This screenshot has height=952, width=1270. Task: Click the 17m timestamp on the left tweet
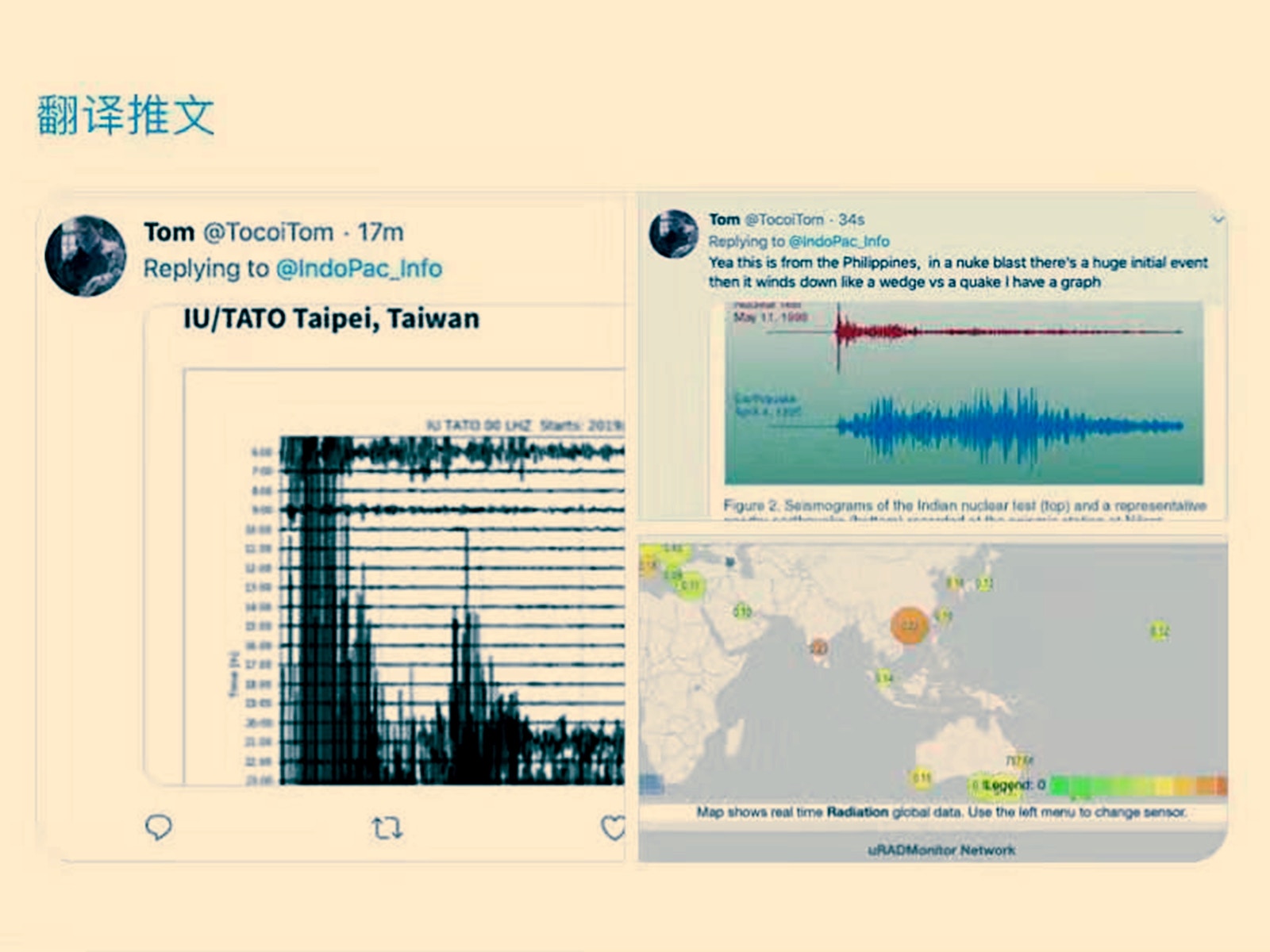(380, 232)
